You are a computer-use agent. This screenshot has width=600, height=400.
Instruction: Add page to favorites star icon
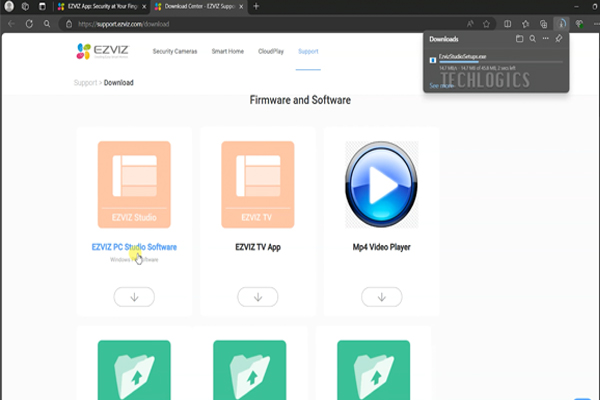pos(486,23)
